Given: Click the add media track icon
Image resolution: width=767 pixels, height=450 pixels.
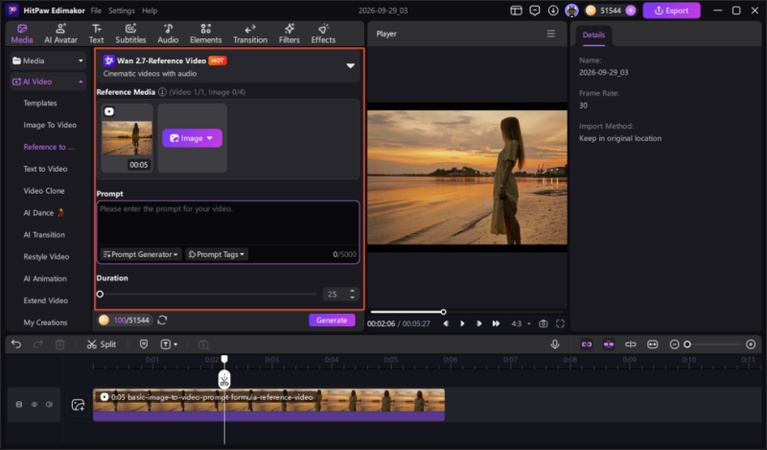Looking at the screenshot, I should 78,405.
